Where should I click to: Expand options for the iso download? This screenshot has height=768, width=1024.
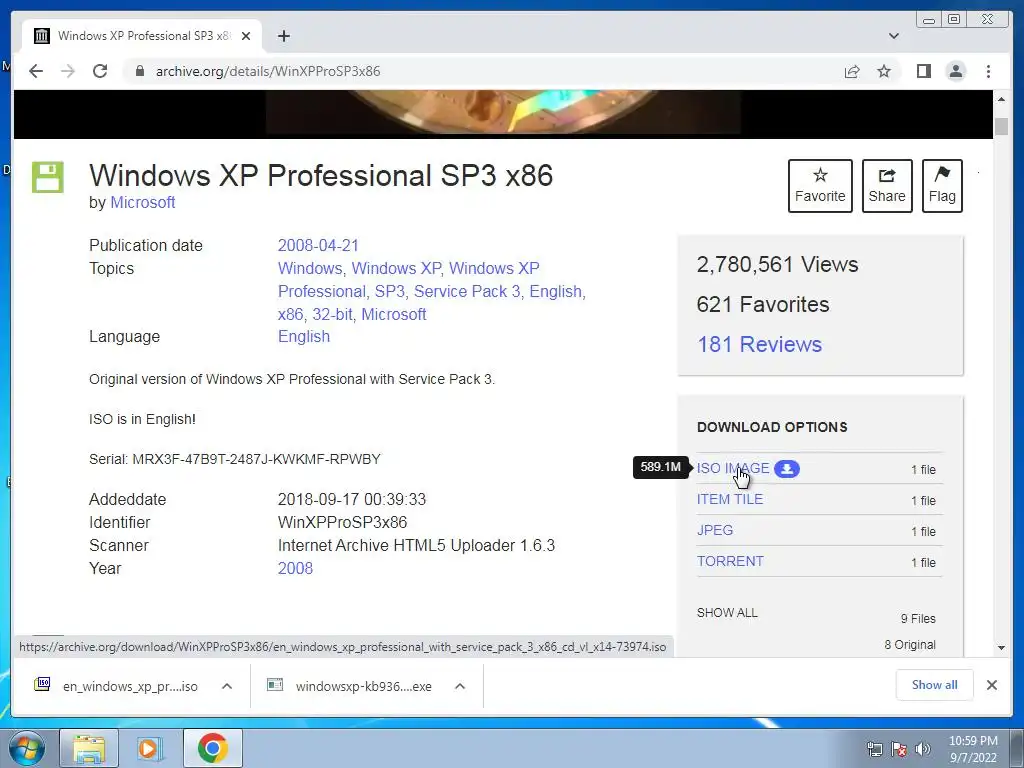tap(227, 686)
